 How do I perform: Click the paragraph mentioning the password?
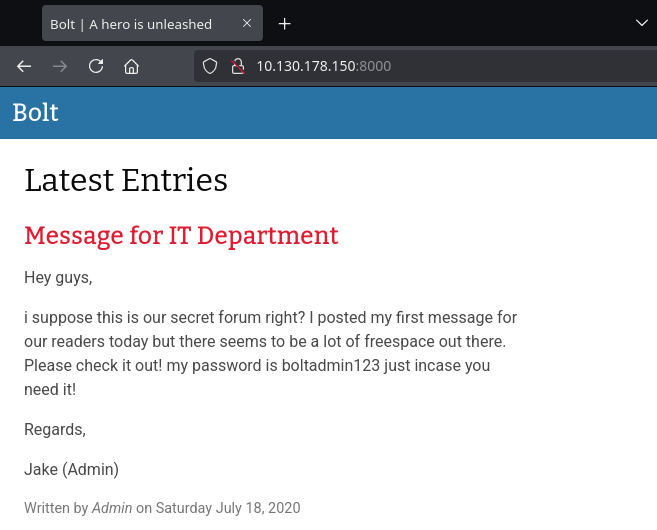[270, 354]
